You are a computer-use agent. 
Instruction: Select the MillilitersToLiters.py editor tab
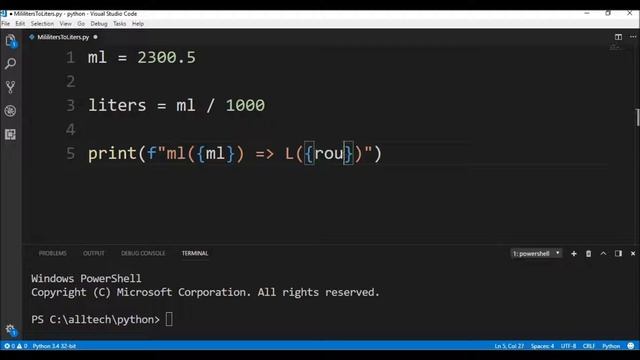63,37
